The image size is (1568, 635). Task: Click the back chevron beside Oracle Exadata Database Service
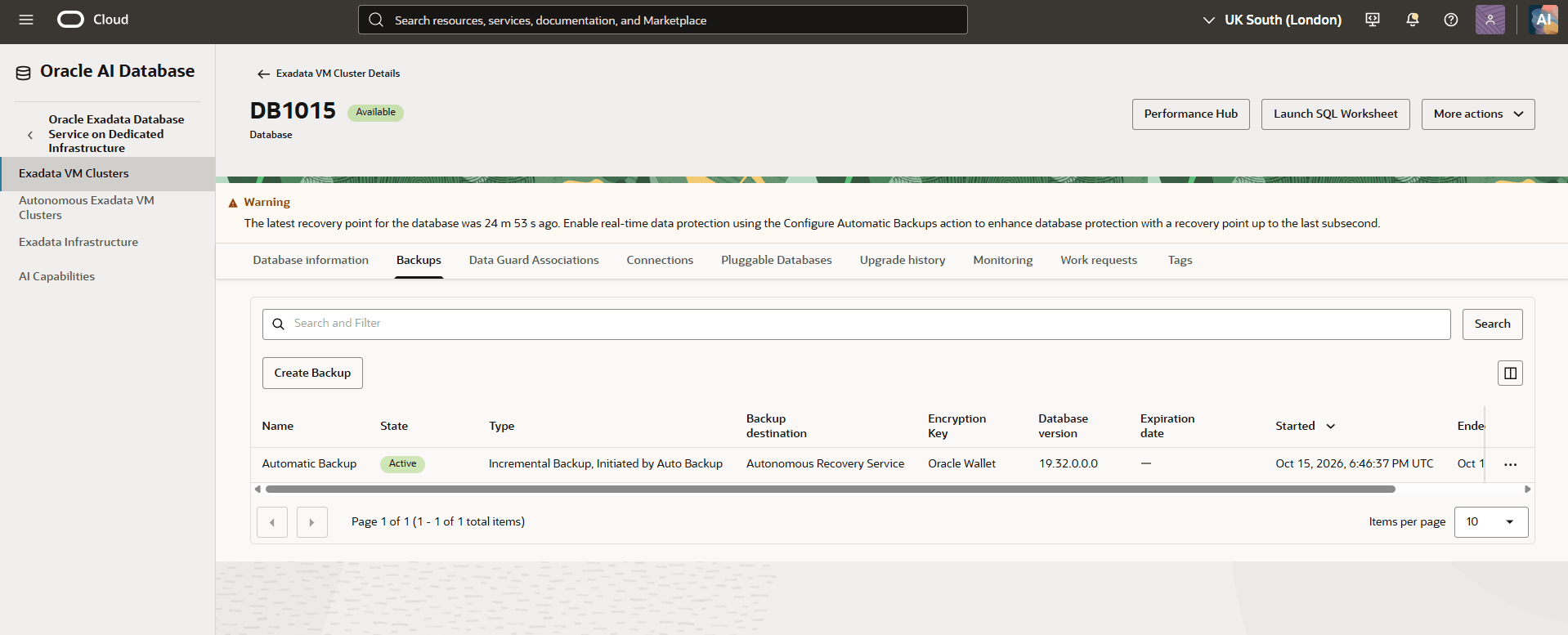pyautogui.click(x=30, y=135)
